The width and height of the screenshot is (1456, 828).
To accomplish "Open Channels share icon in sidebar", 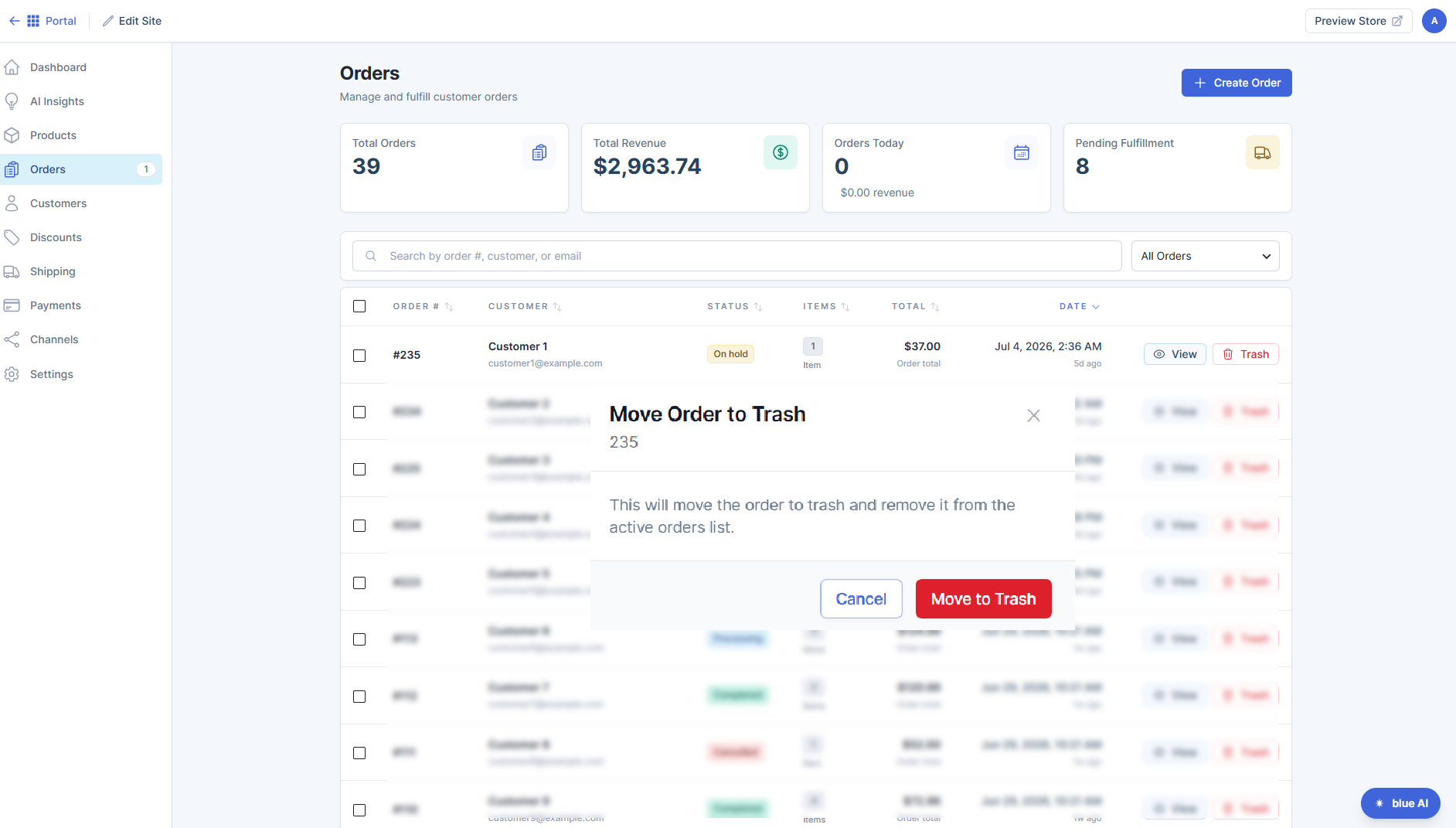I will [12, 339].
